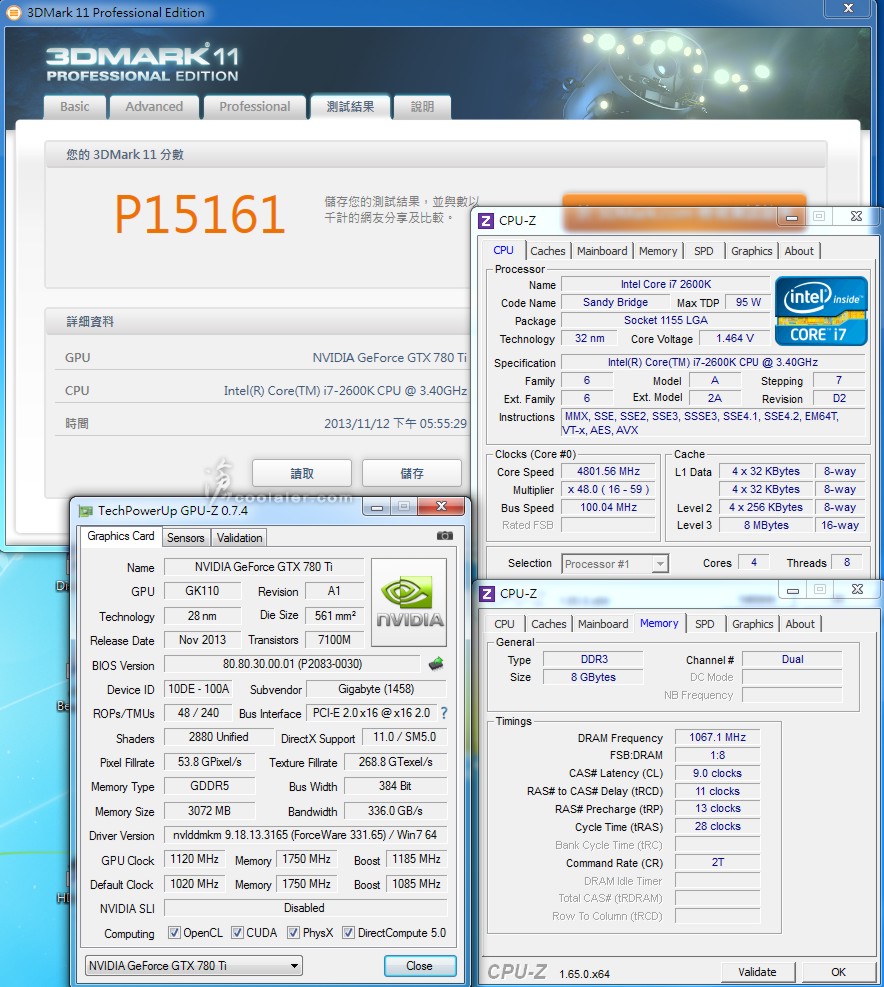Click the OK button in CPU-Z
Image resolution: width=884 pixels, height=987 pixels.
coord(838,972)
